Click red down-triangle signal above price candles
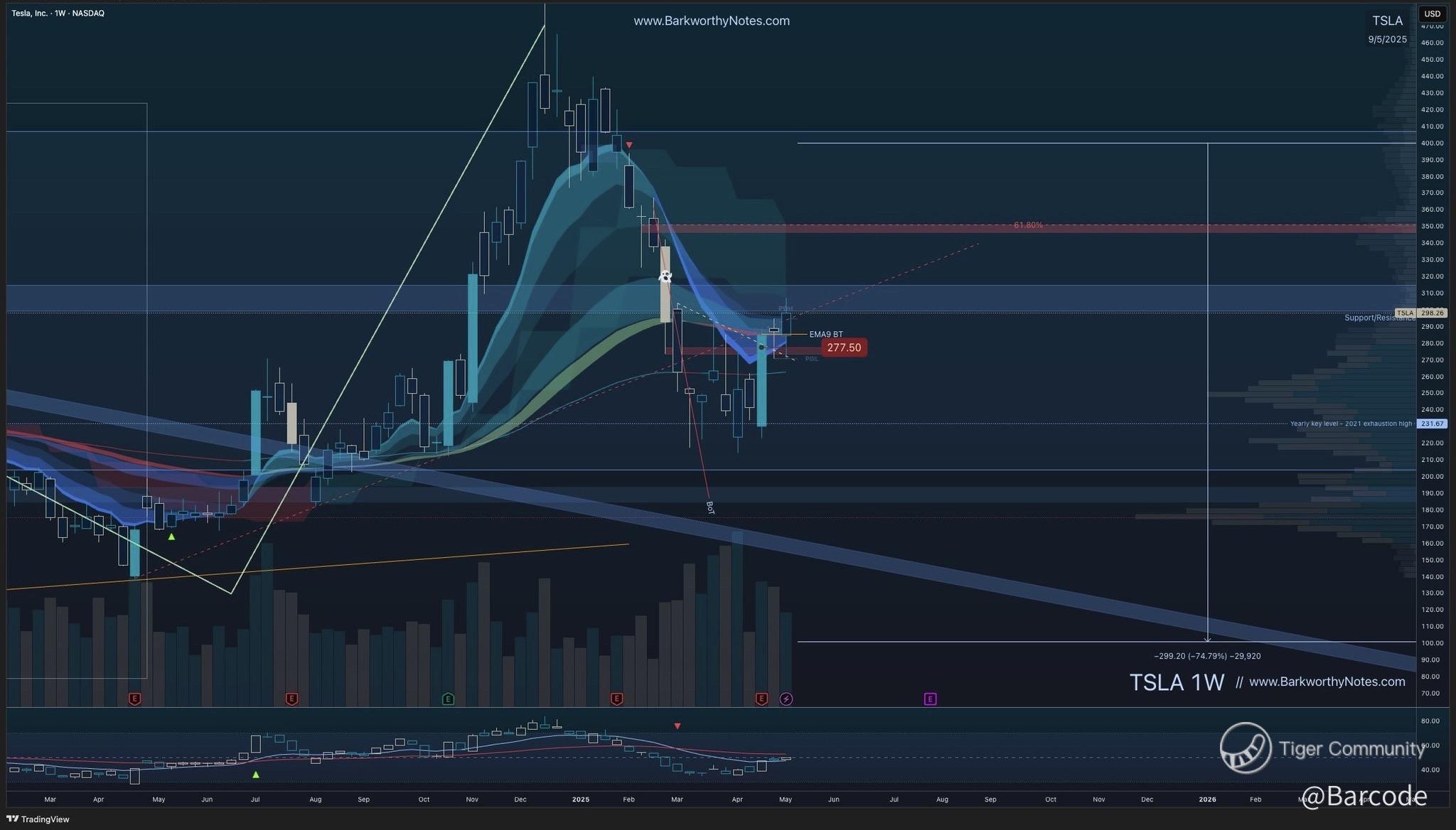Screen dimensions: 1456x830 coord(628,146)
